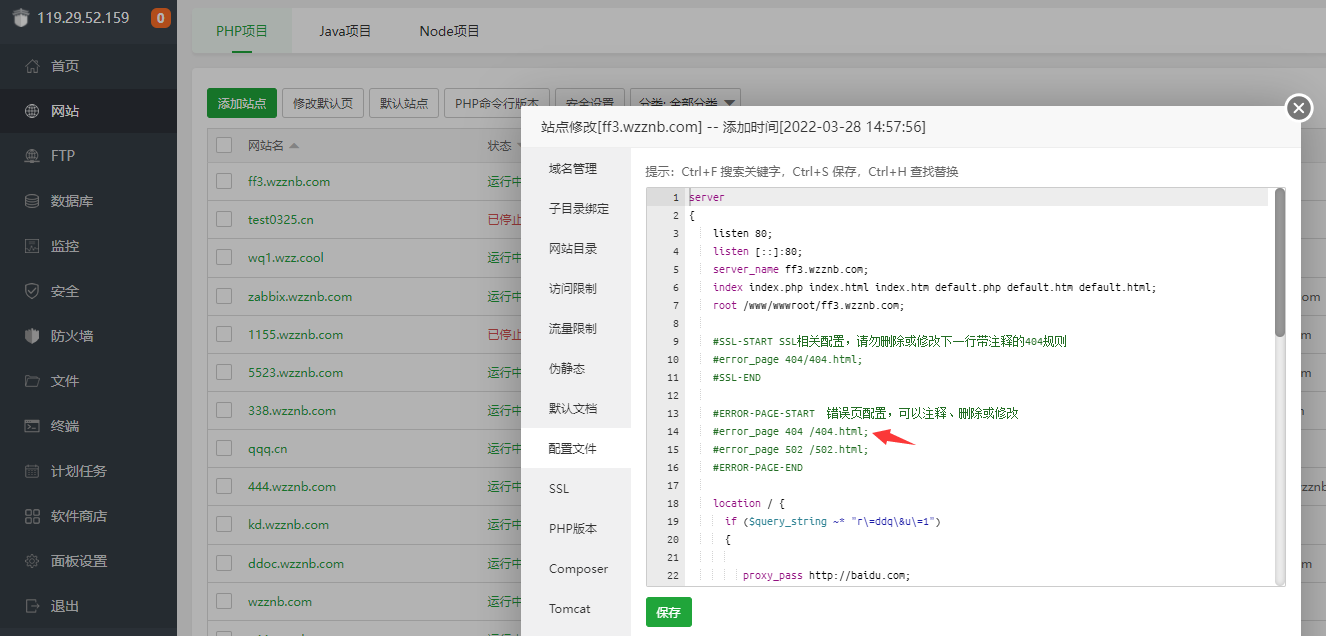
Task: Open Composer in dialog menu
Action: 576,568
